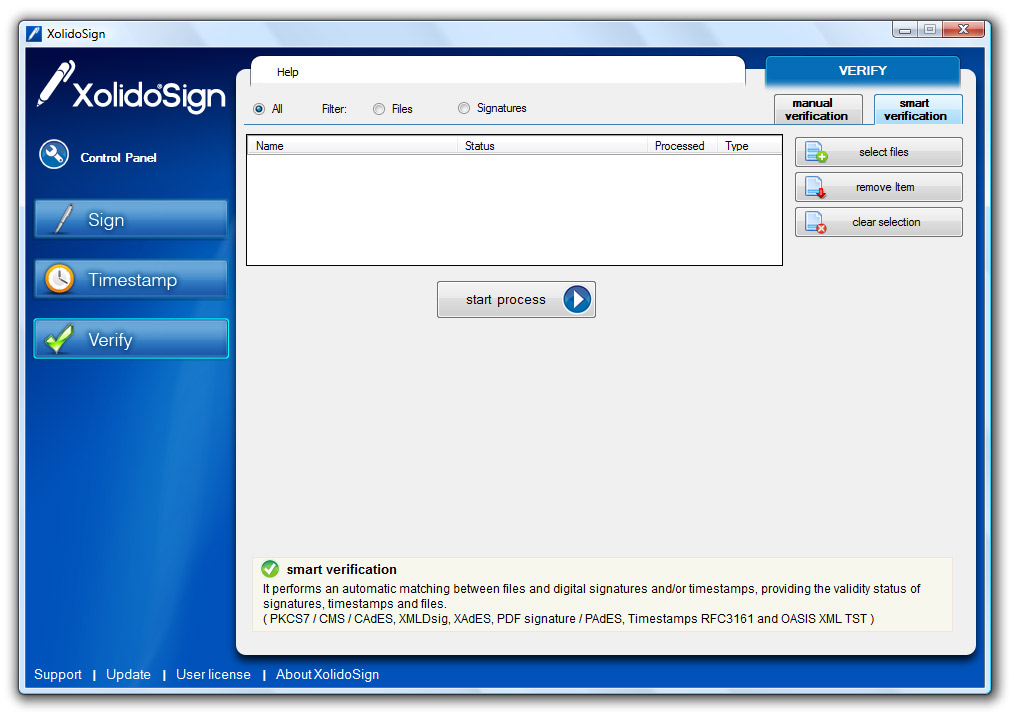
Task: Open the Control Panel text link
Action: tap(118, 158)
